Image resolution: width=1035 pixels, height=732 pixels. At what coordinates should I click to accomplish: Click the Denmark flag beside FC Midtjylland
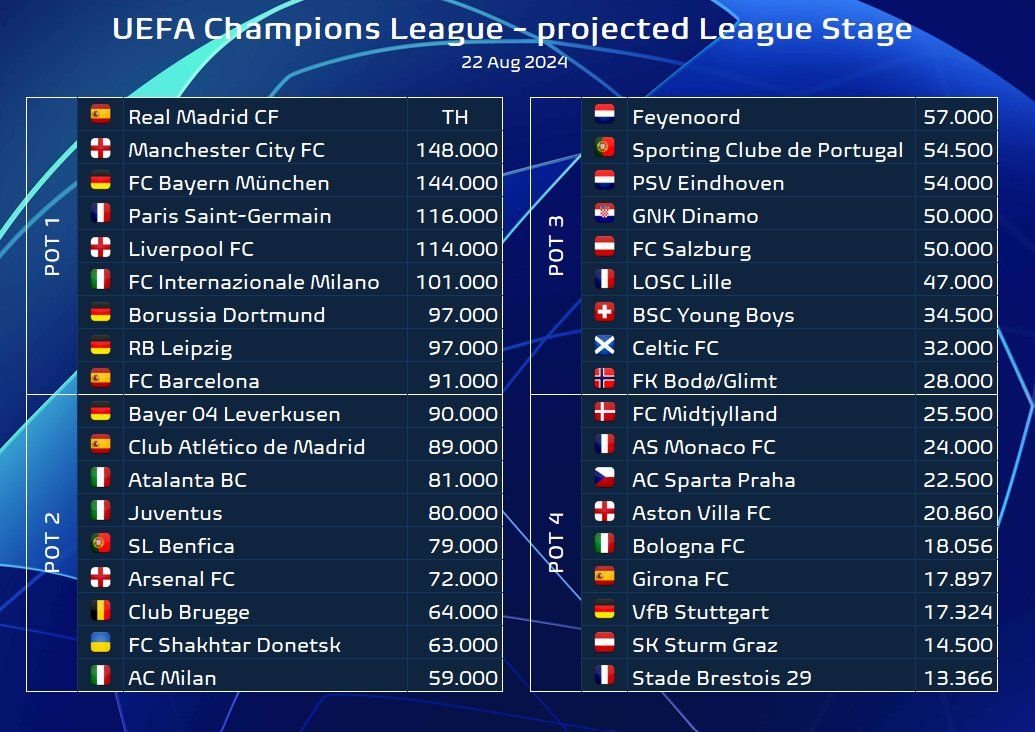tap(604, 411)
